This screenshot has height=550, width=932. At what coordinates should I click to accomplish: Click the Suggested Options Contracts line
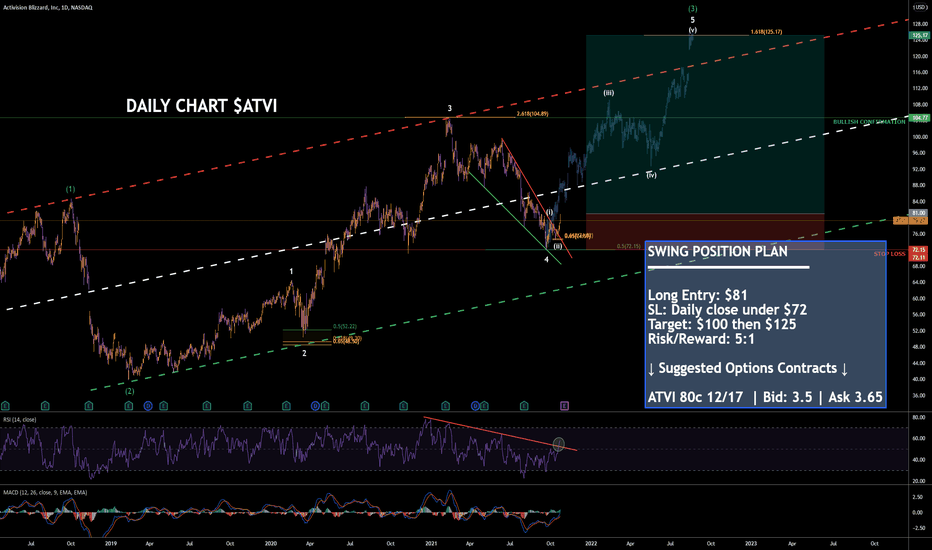[x=748, y=368]
